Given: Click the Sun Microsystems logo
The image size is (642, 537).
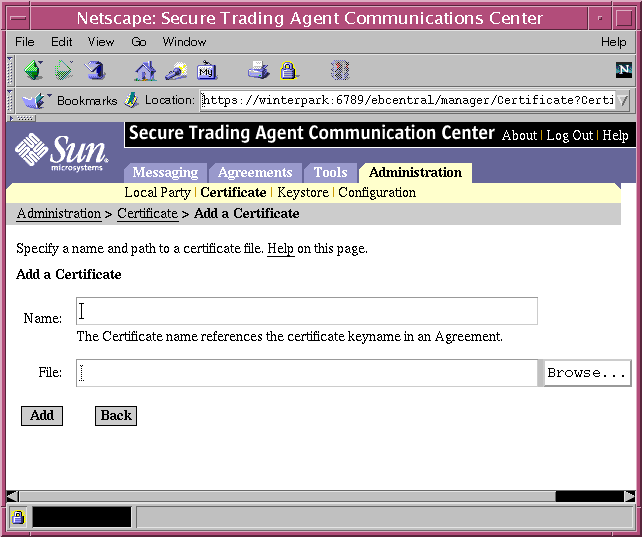Looking at the screenshot, I should coord(61,151).
